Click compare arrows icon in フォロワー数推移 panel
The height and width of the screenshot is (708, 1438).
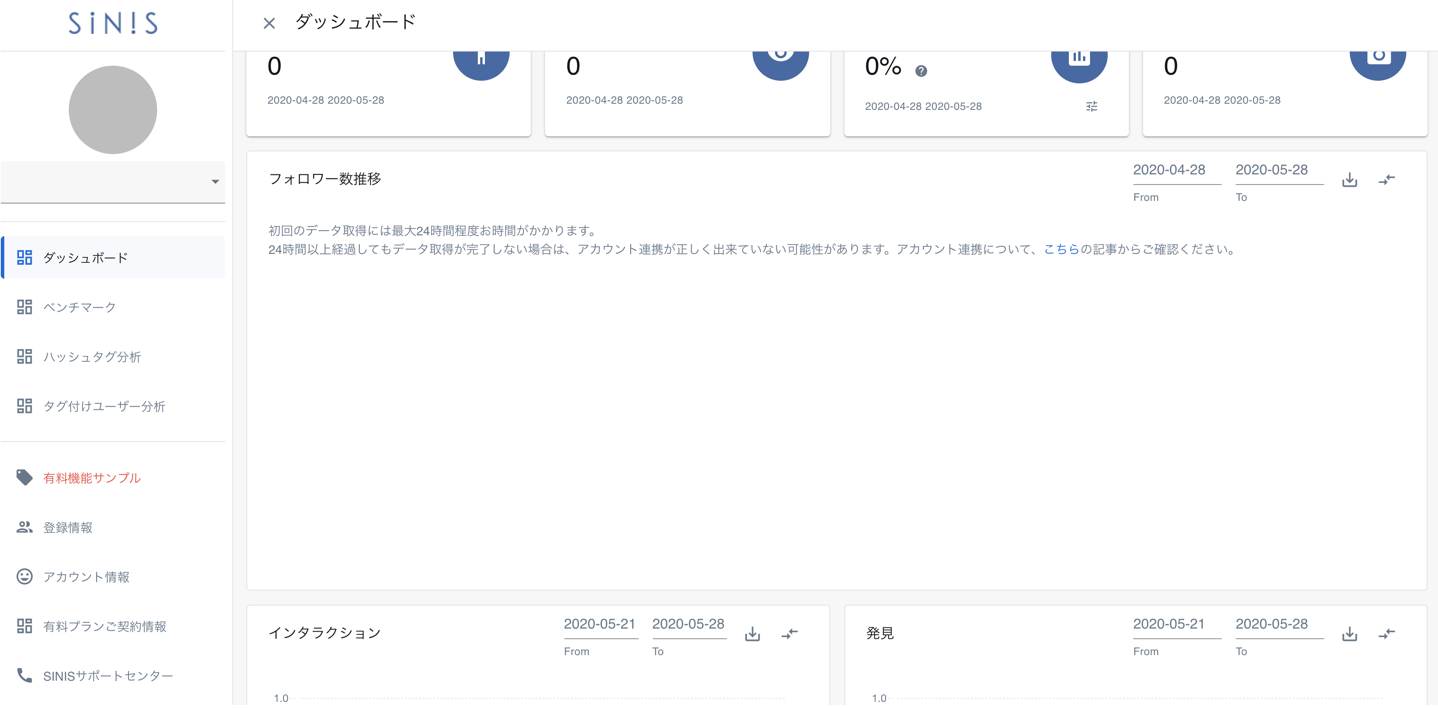click(x=1386, y=180)
